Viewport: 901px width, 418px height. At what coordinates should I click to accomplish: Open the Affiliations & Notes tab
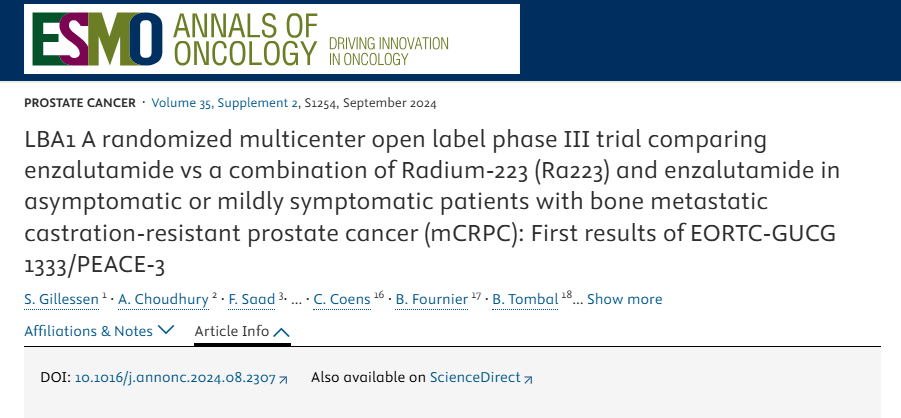coord(88,331)
